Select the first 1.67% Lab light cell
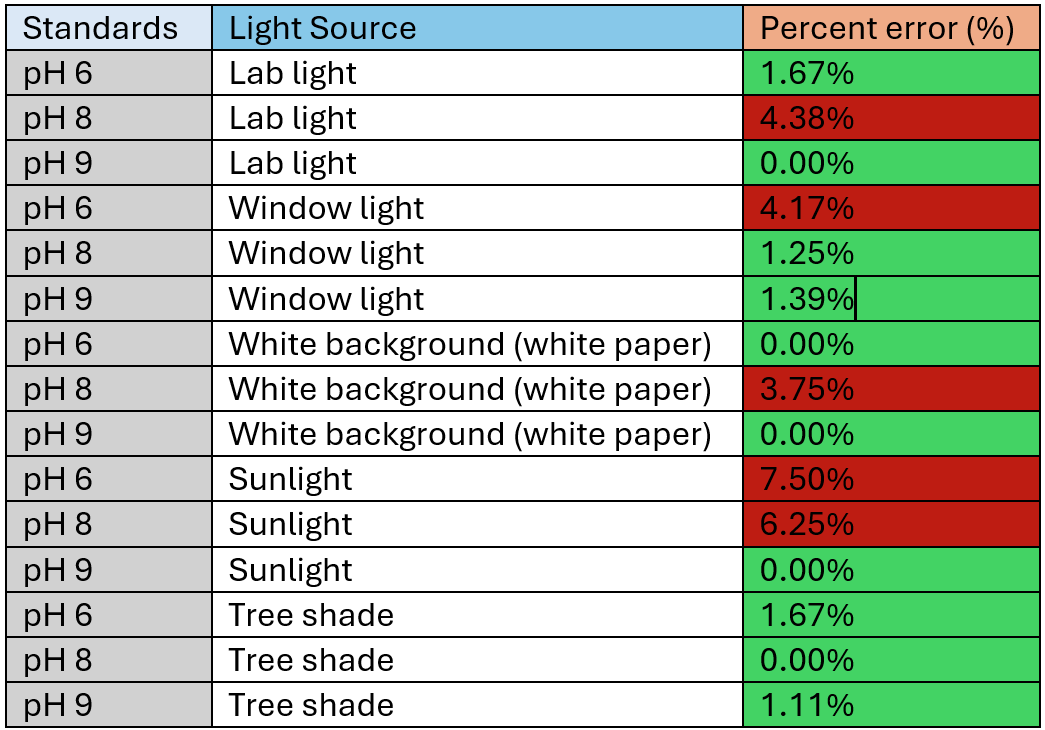Viewport: 1045px width, 730px height. pyautogui.click(x=891, y=73)
